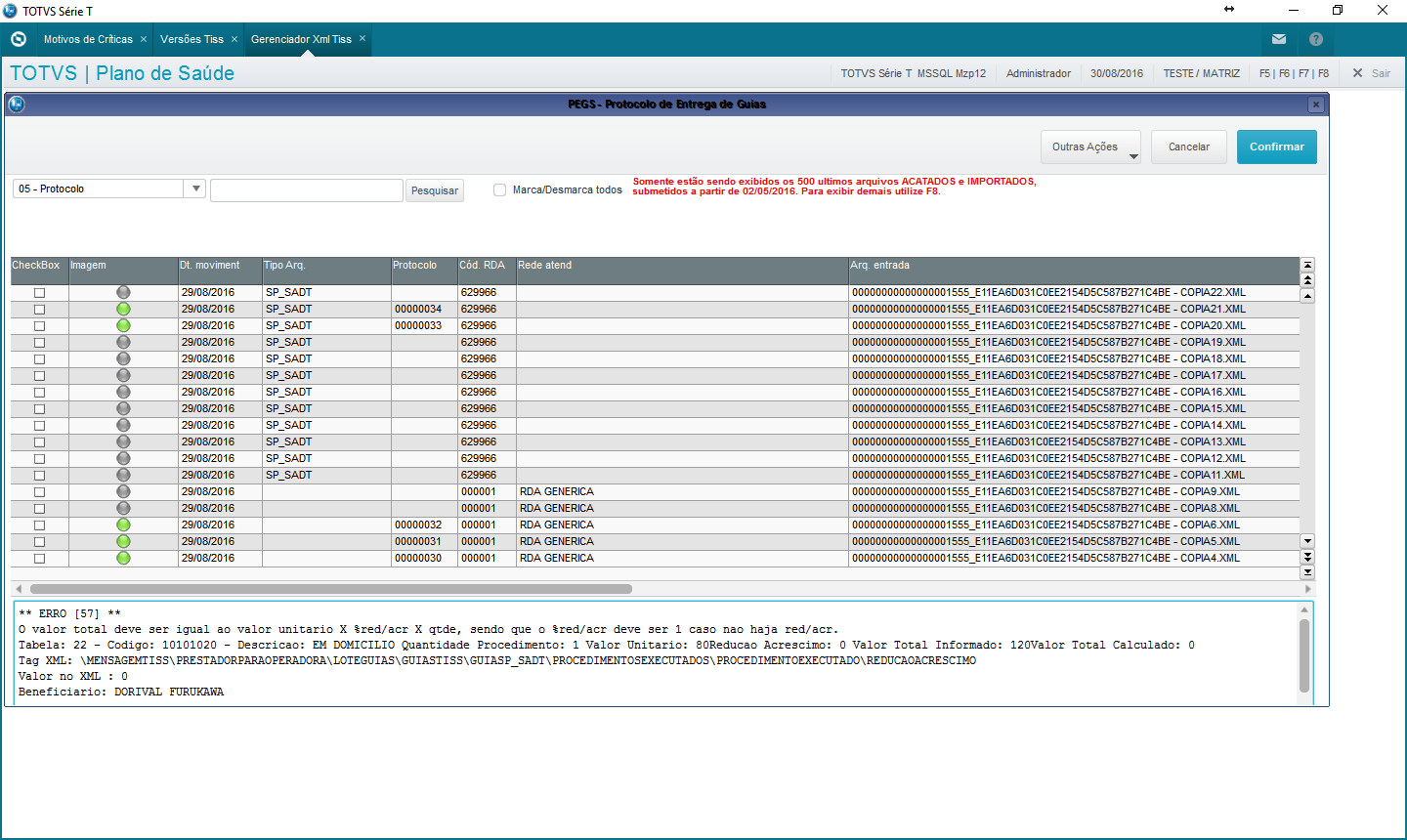The image size is (1407, 840).
Task: Open the TOTVS main menu logo icon
Action: coord(18,39)
